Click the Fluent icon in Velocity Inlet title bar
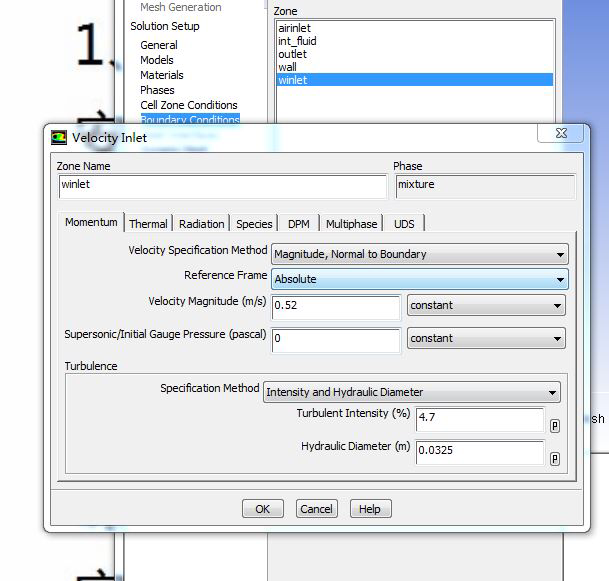Image resolution: width=609 pixels, height=581 pixels. point(59,137)
